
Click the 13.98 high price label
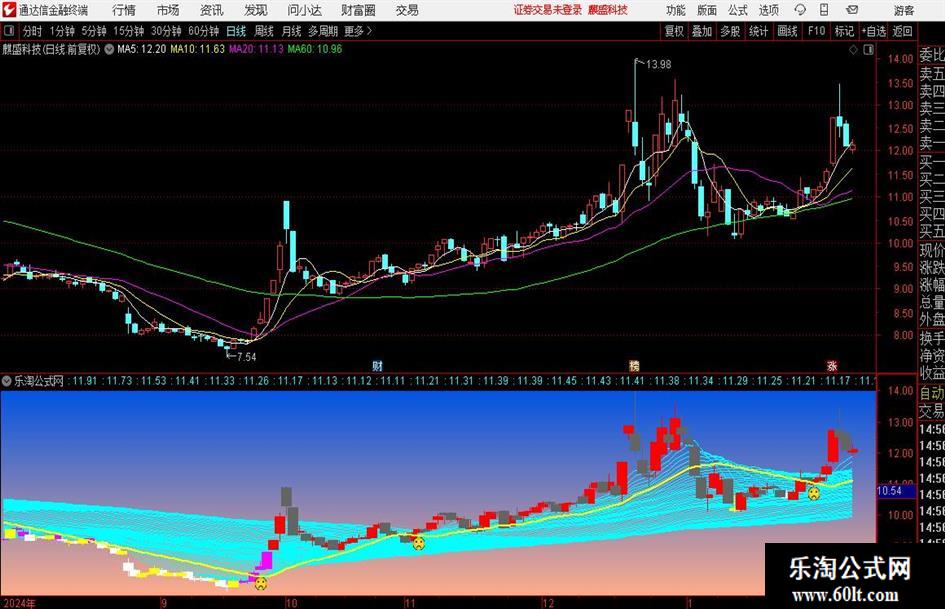658,64
